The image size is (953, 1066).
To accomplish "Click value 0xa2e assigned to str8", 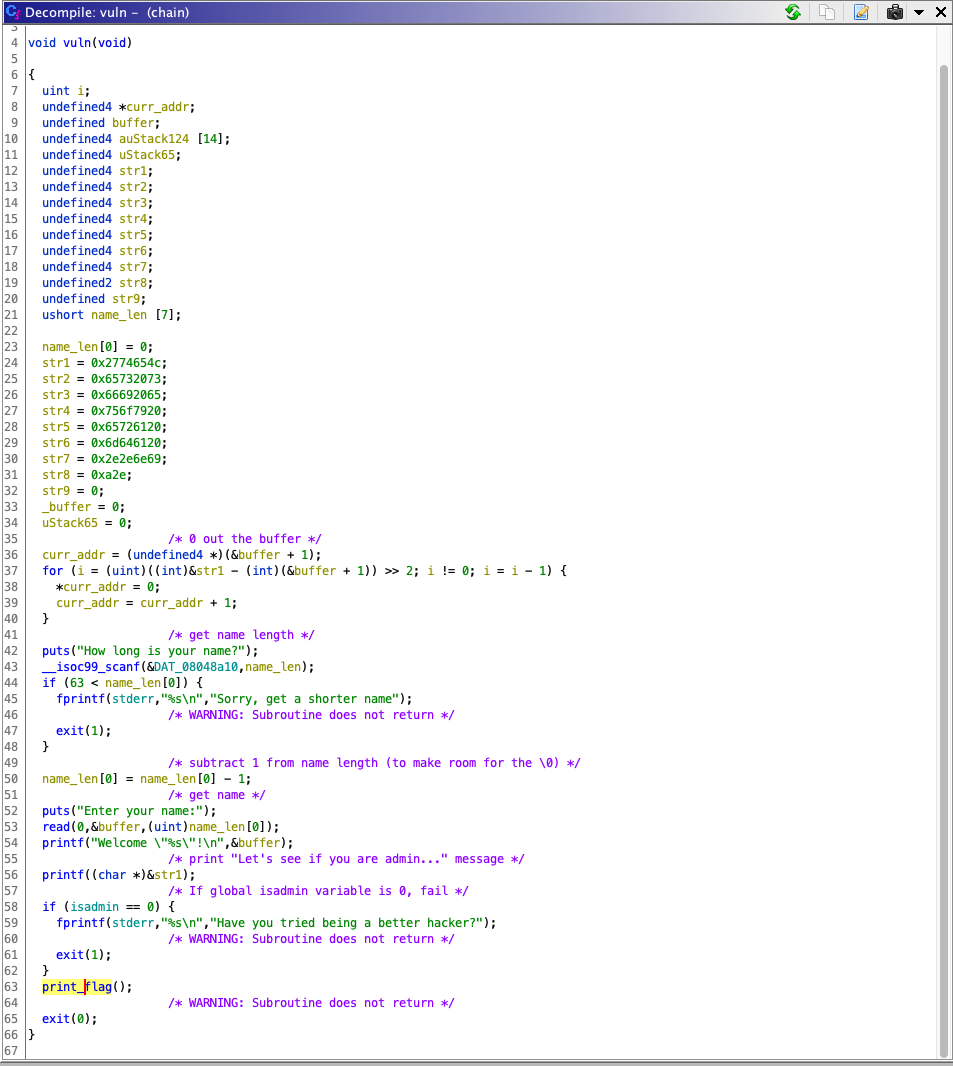I will [108, 475].
